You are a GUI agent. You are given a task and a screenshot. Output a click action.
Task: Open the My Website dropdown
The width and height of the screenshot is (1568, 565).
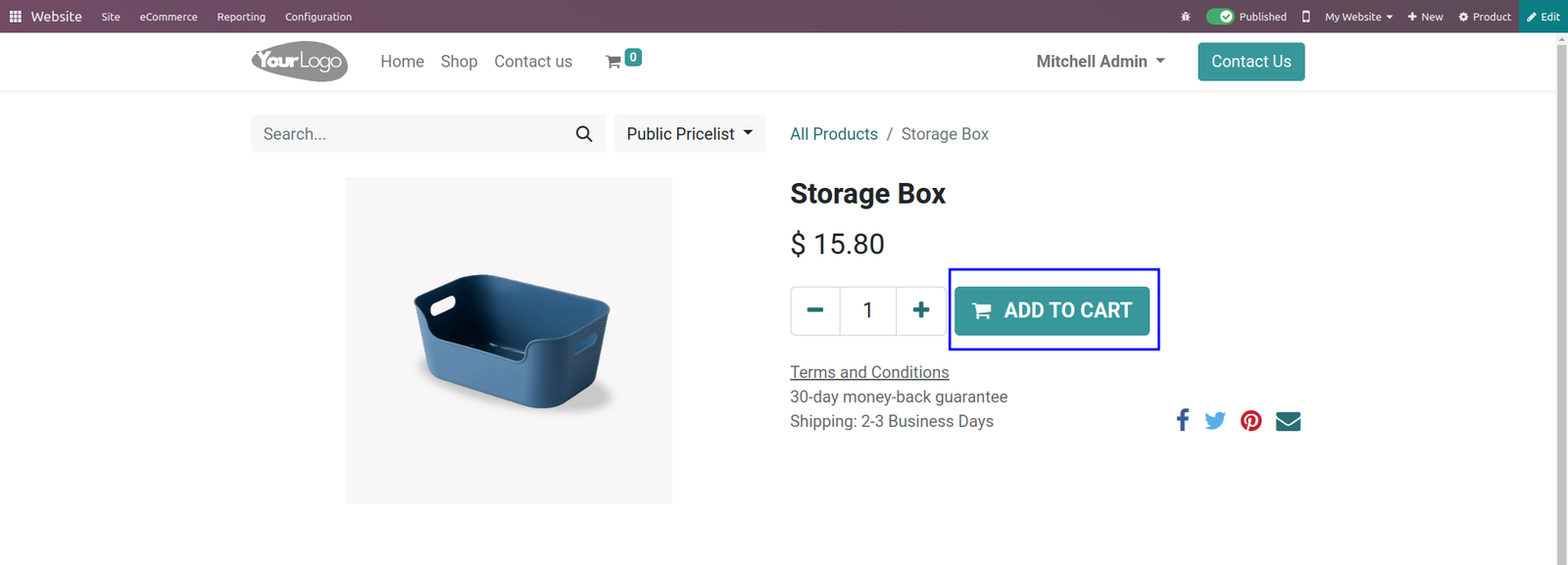1358,17
